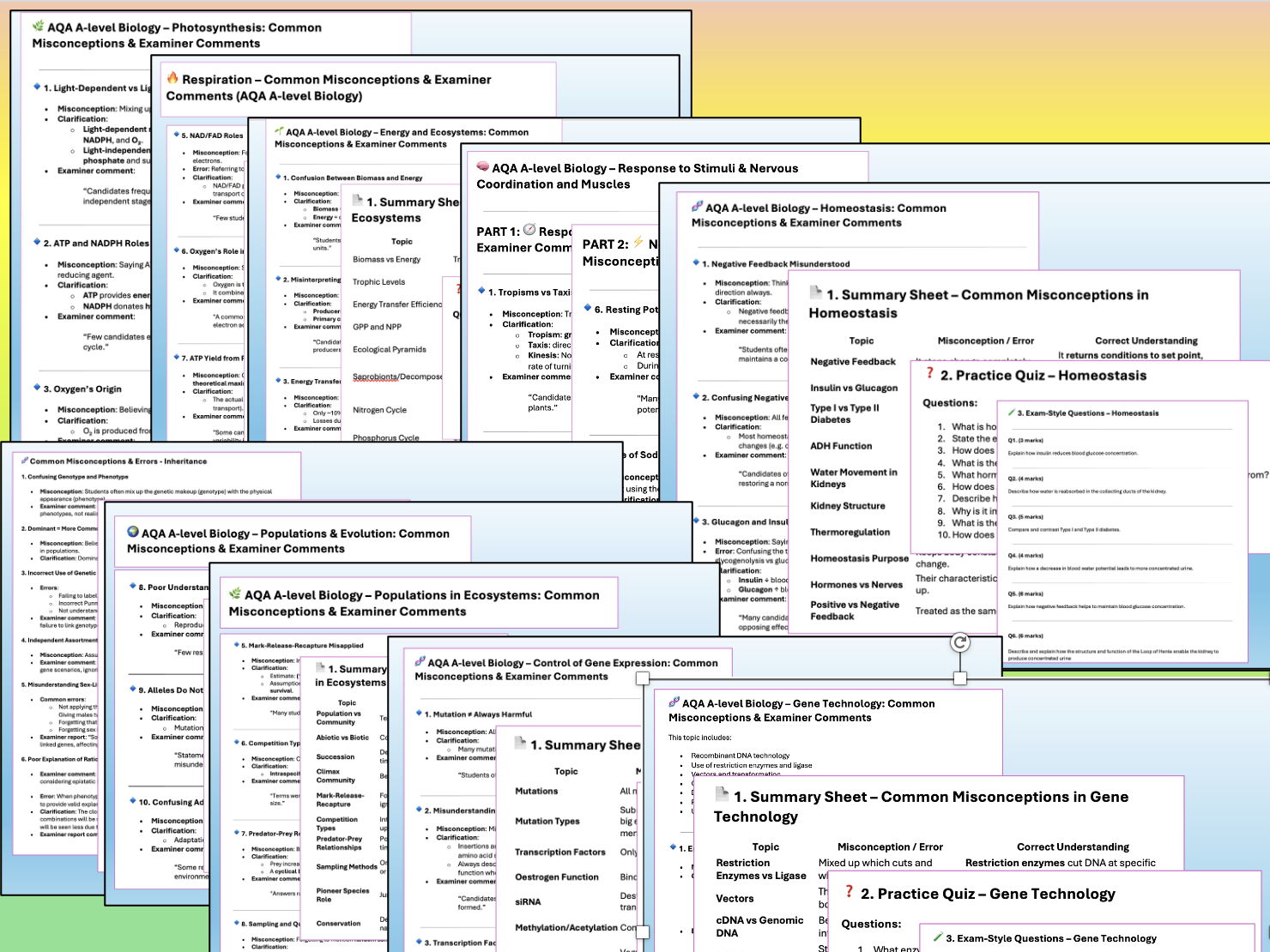Click the '1. Confusion Between Biomass and Energy' heading
Image resolution: width=1270 pixels, height=952 pixels.
tap(353, 178)
